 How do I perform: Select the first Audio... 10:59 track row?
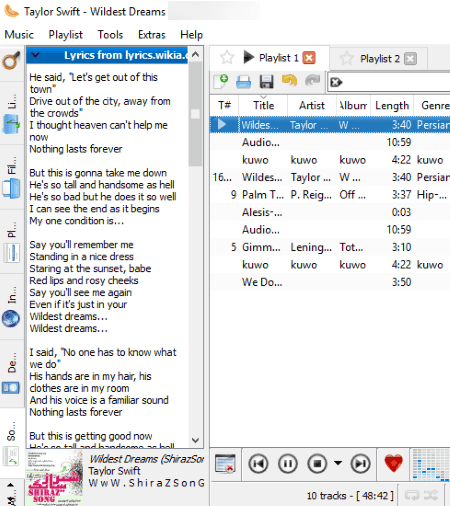[x=330, y=143]
